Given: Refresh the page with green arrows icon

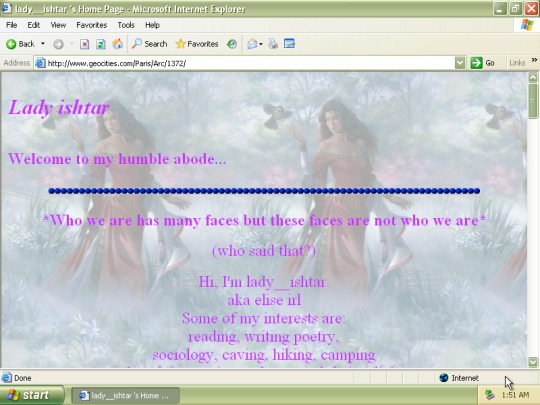Looking at the screenshot, I should click(101, 44).
